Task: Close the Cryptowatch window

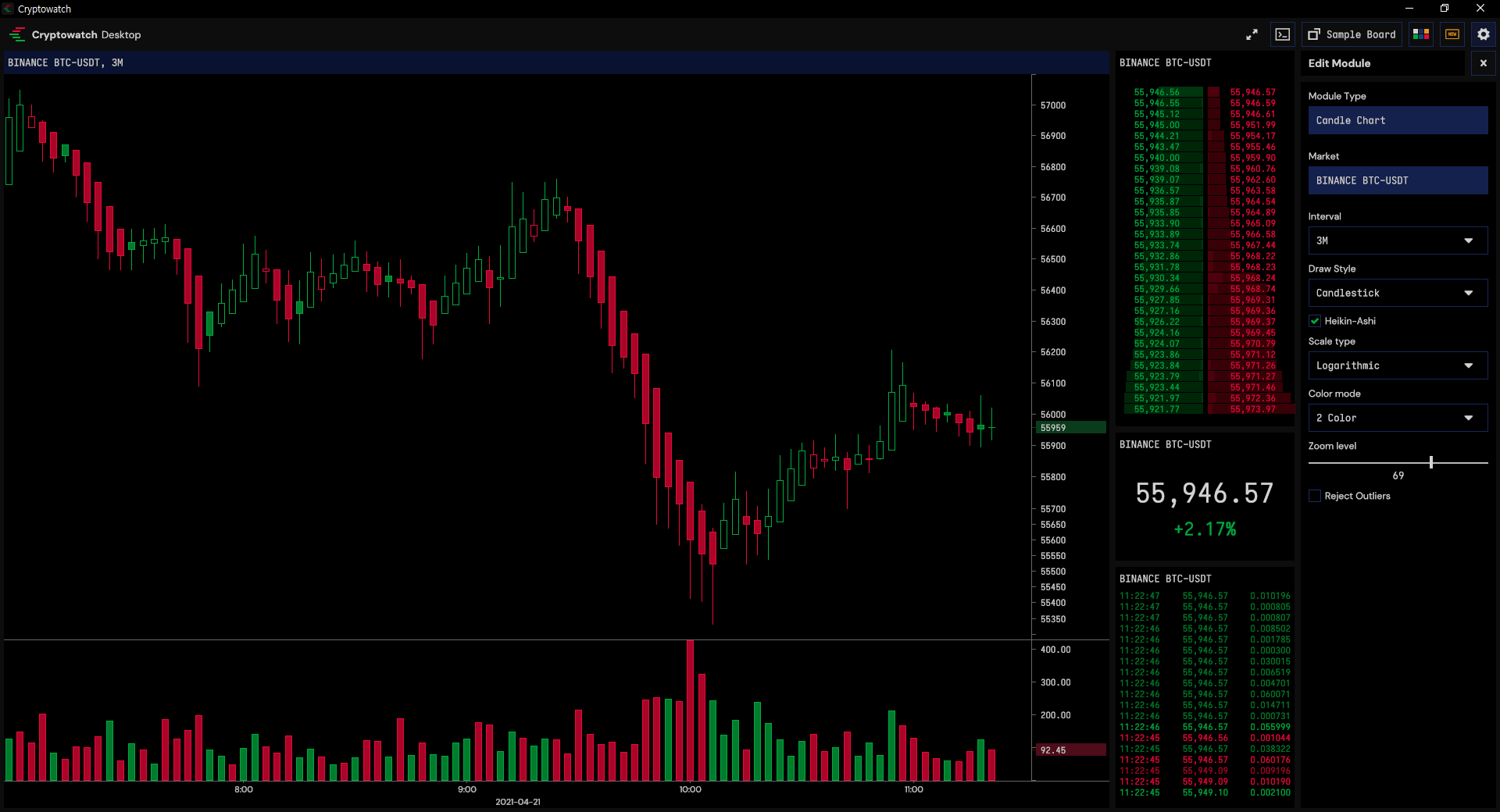Action: pos(1480,8)
